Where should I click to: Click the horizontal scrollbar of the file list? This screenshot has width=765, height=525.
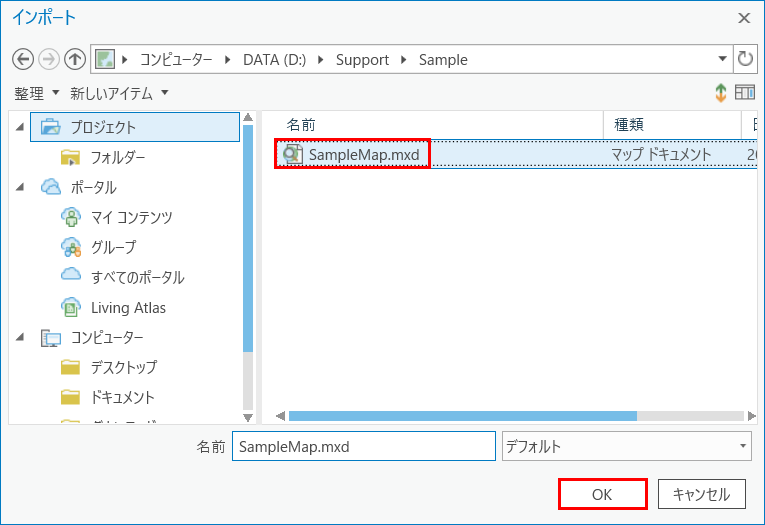(x=462, y=415)
